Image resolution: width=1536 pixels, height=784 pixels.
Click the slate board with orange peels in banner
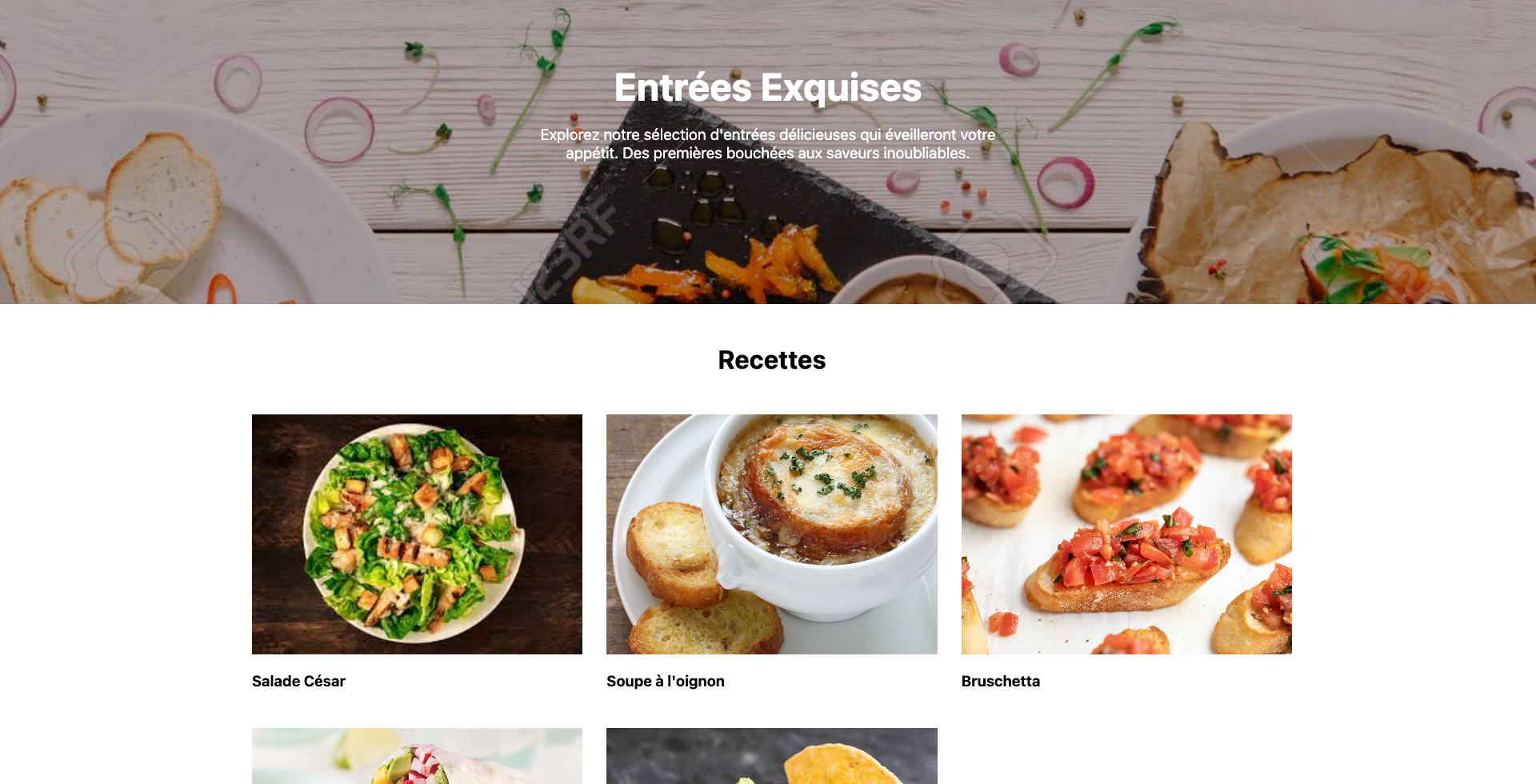tap(768, 232)
